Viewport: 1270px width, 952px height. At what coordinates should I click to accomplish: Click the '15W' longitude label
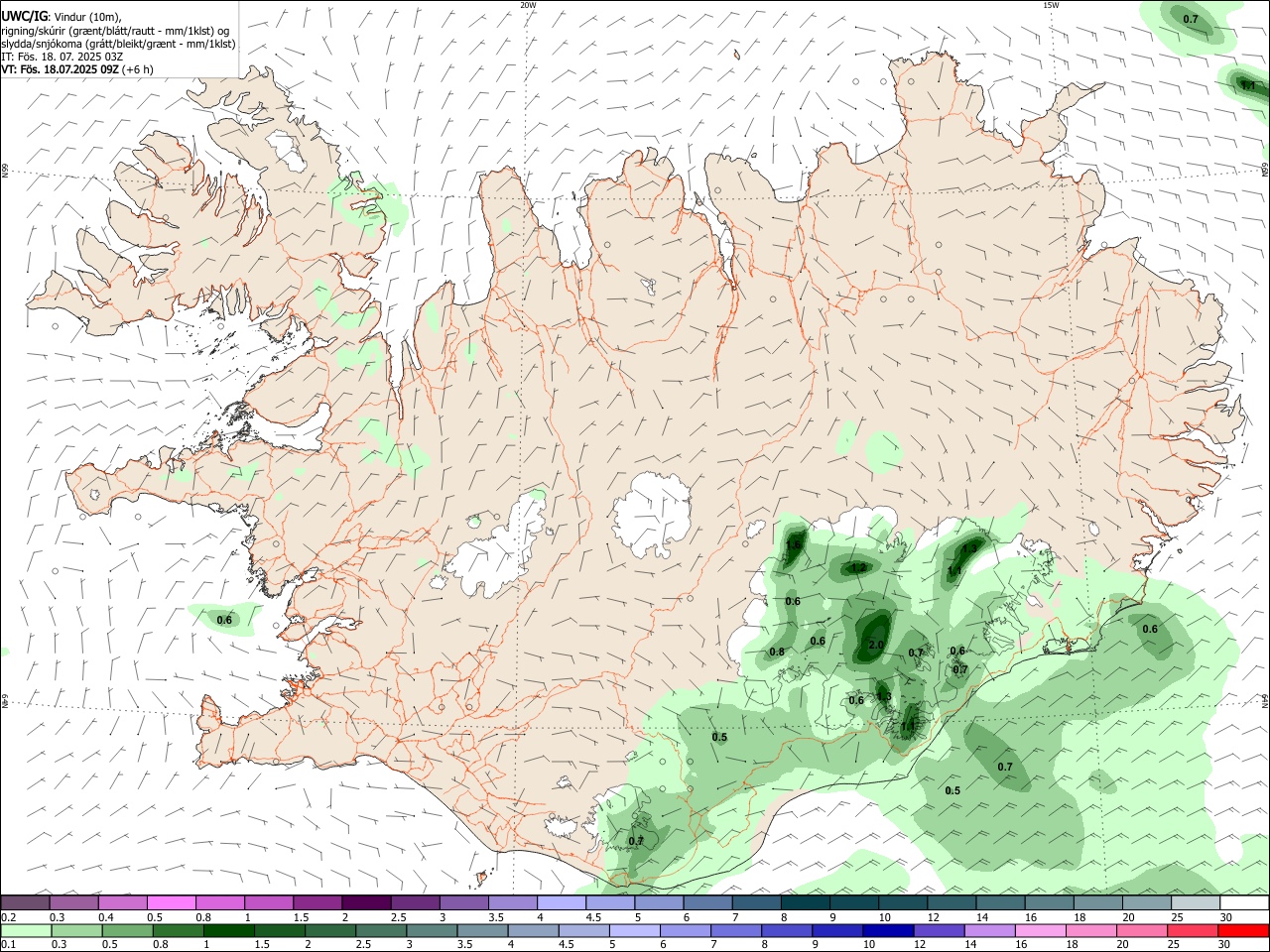pos(1051,5)
